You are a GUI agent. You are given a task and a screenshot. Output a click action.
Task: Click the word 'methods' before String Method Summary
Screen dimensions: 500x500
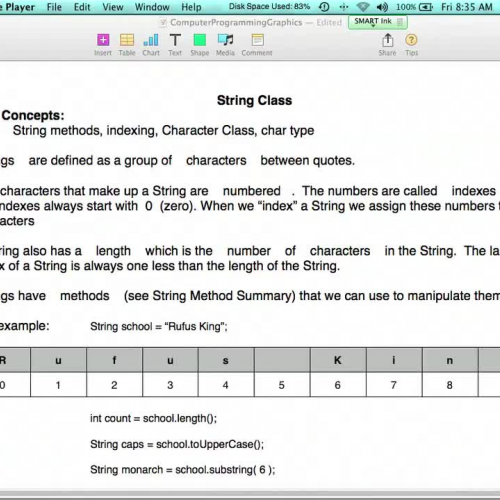click(x=85, y=296)
